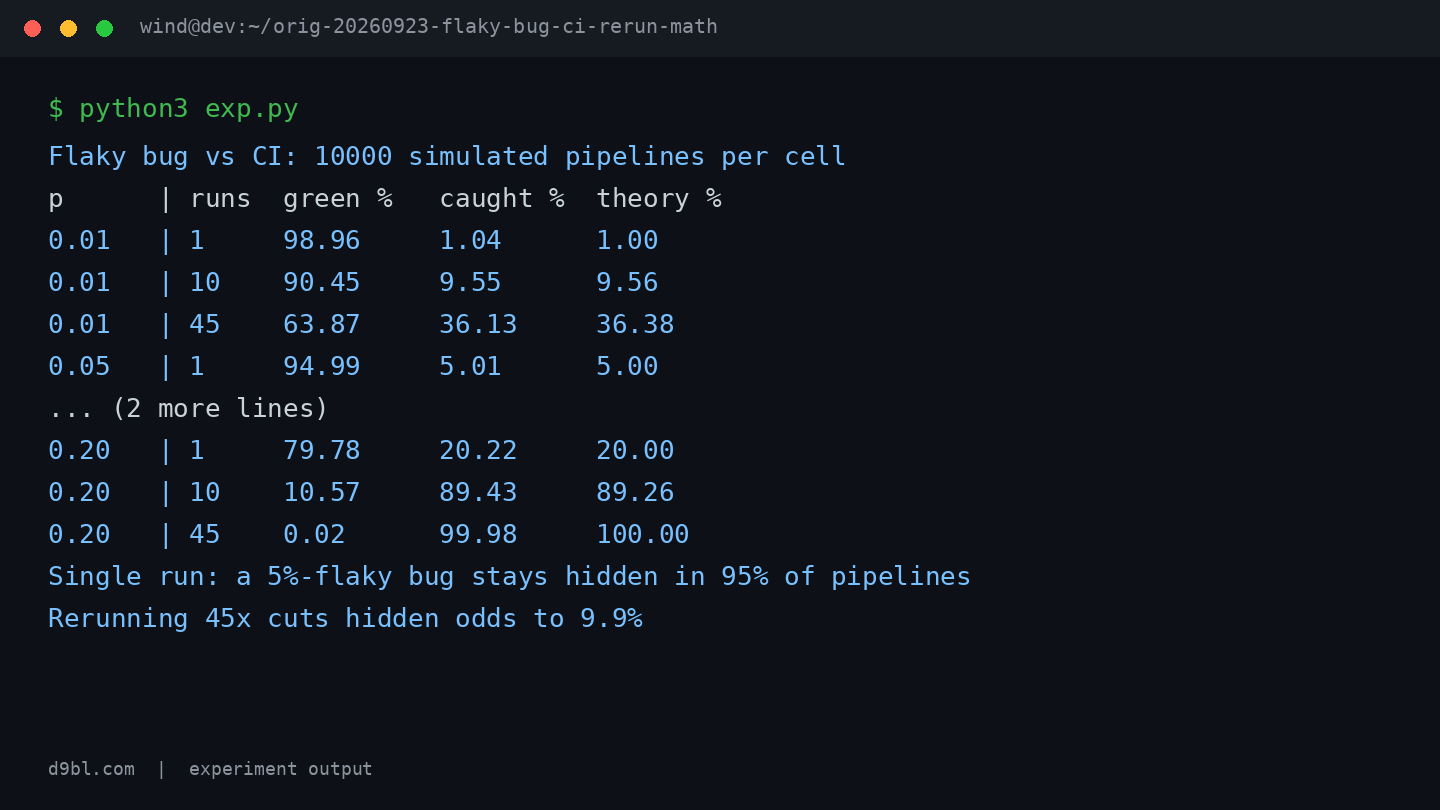Click the red close window button
1440x810 pixels.
click(32, 28)
